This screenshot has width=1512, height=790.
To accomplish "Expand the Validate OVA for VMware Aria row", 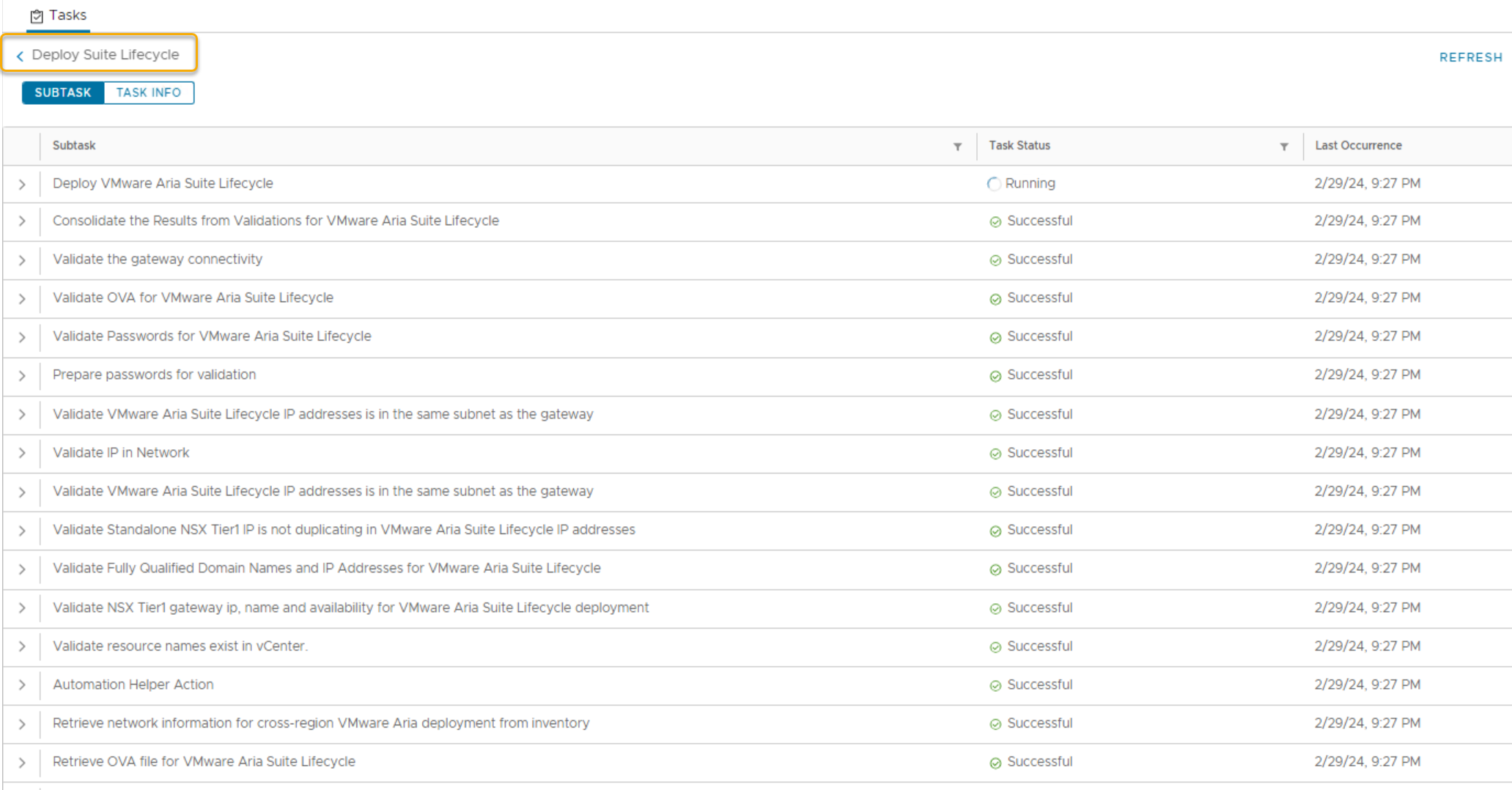I will pos(22,299).
